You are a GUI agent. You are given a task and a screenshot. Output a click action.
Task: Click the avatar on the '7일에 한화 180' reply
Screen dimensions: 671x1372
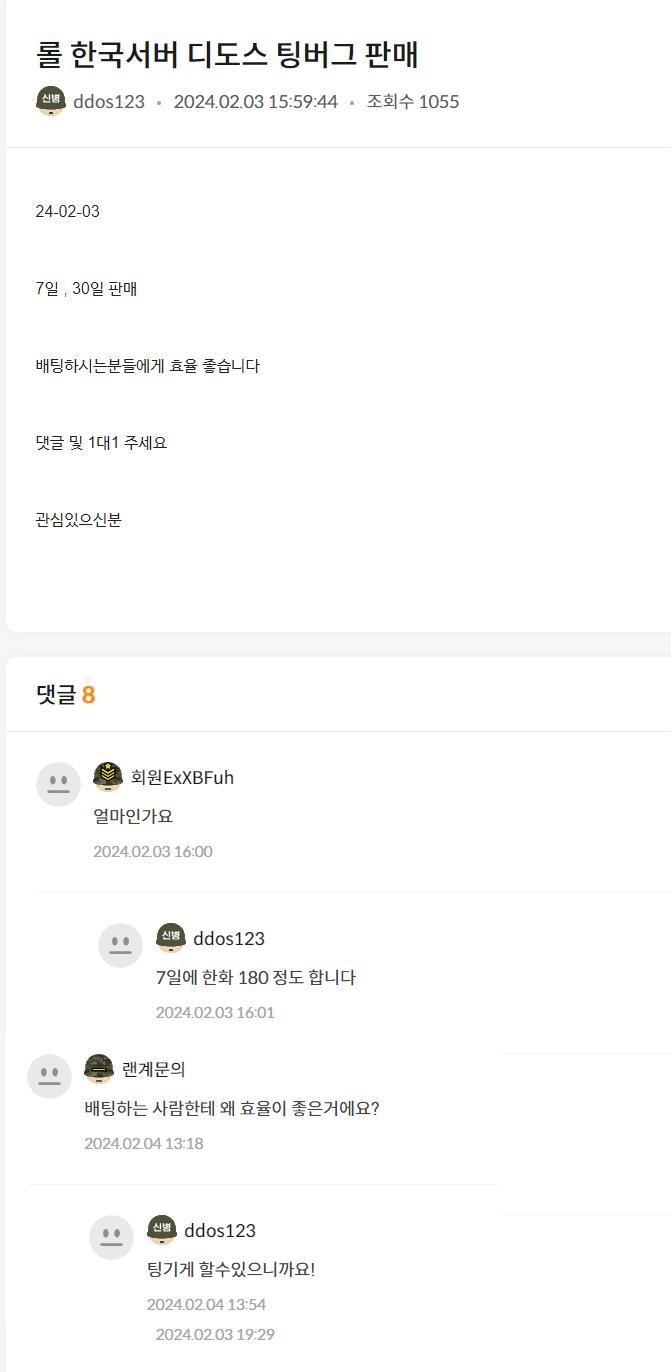[x=120, y=945]
